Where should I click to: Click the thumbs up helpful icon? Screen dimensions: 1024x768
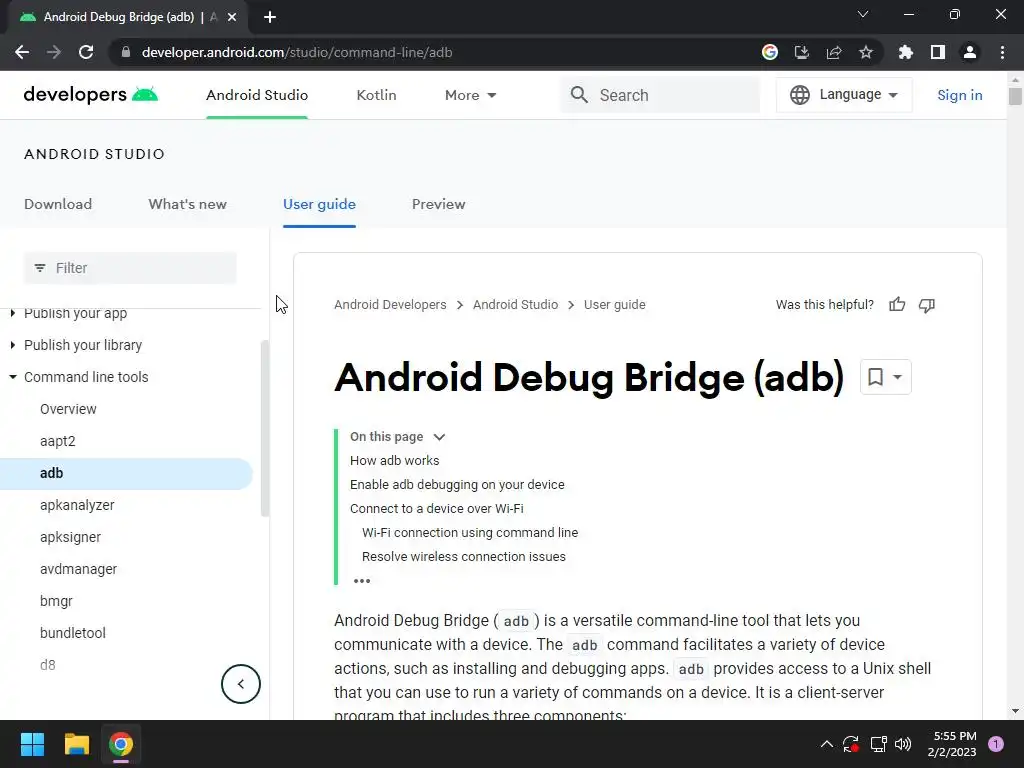coord(897,304)
